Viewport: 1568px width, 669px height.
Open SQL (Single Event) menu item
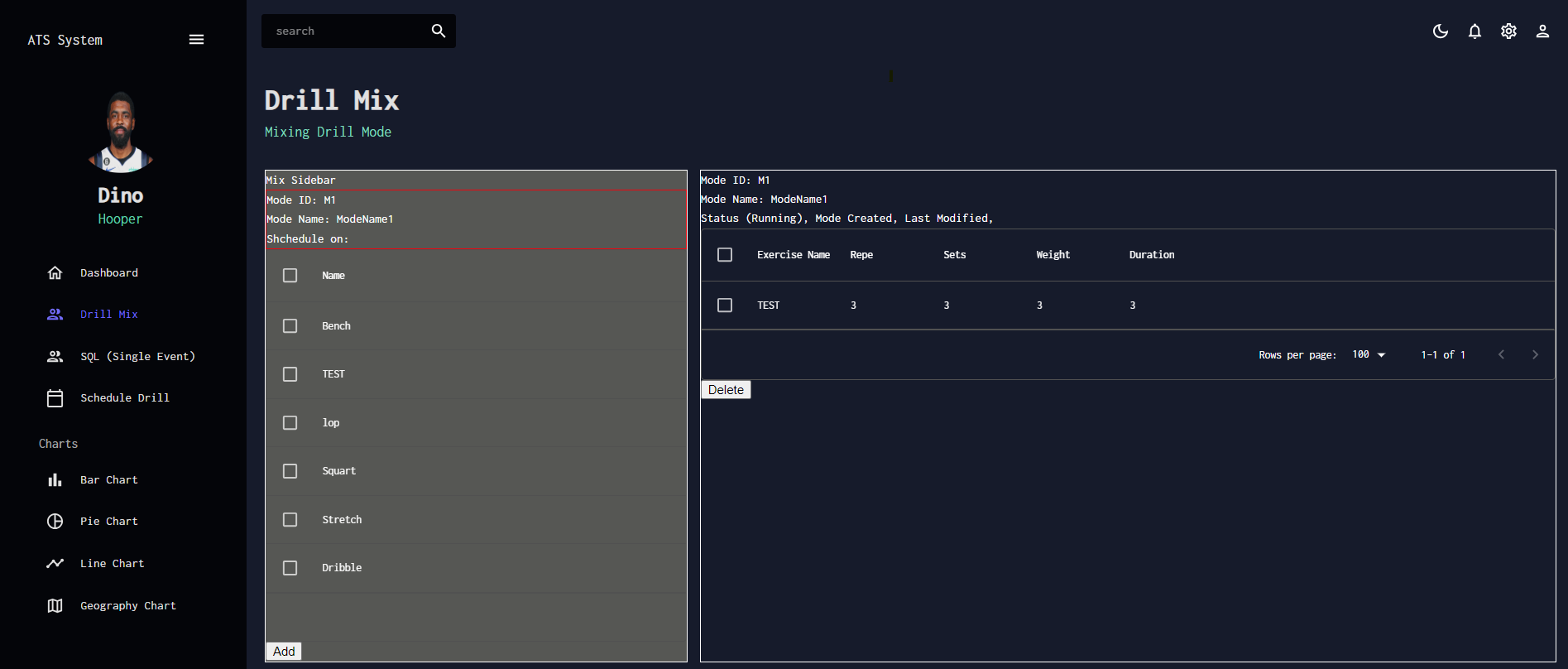tap(137, 356)
